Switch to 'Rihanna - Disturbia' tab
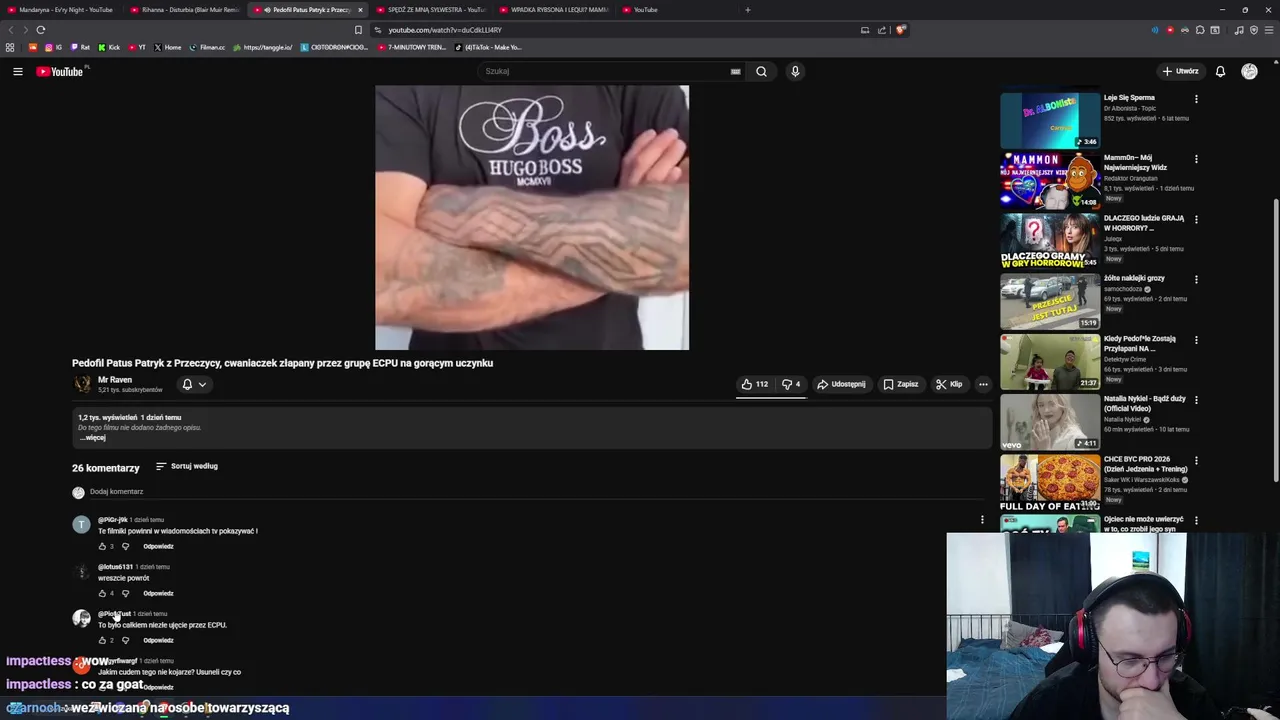The width and height of the screenshot is (1280, 720). pyautogui.click(x=185, y=10)
